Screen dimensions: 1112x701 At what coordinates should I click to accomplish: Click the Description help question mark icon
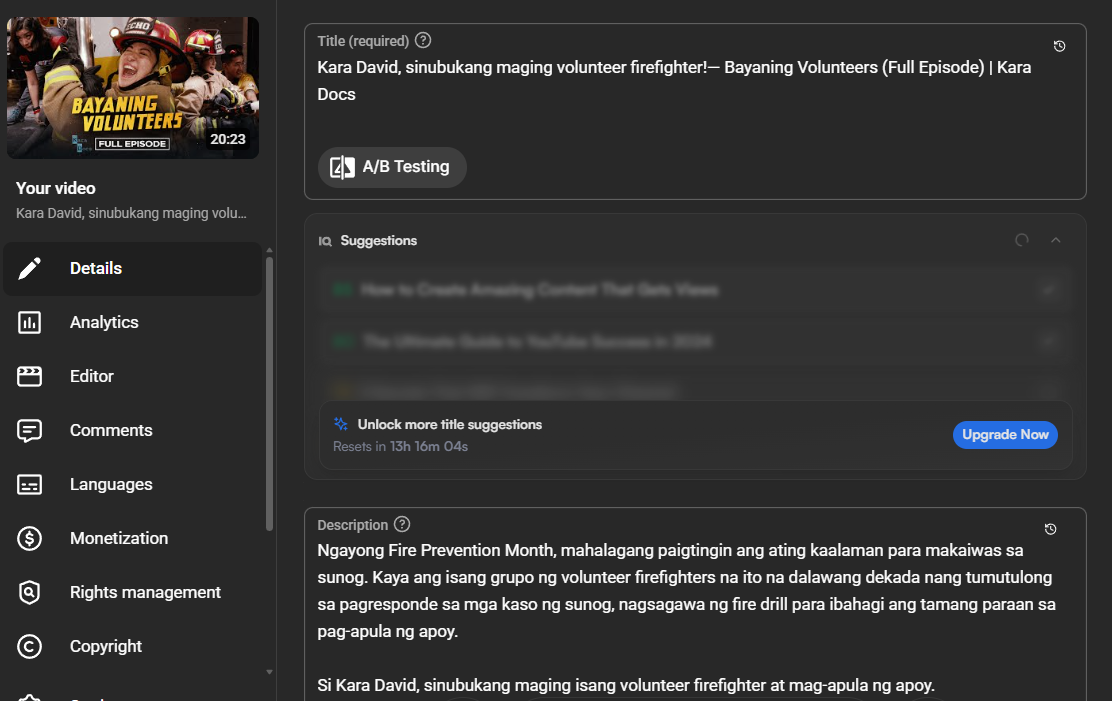(x=402, y=524)
